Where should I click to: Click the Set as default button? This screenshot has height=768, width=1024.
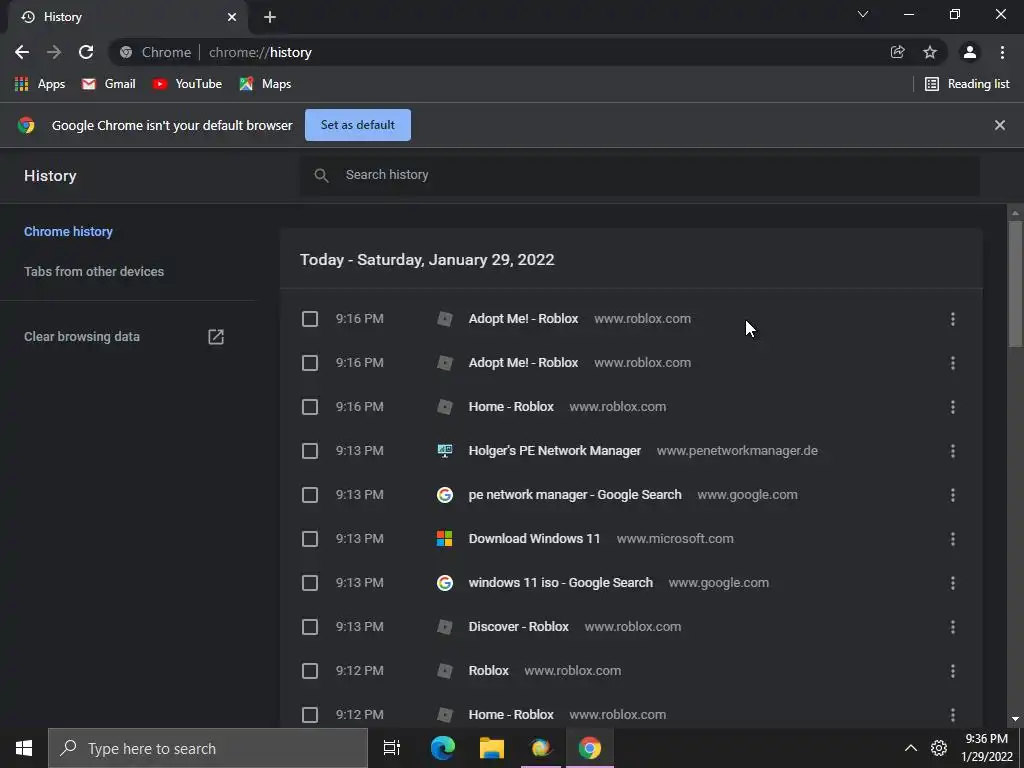tap(358, 125)
